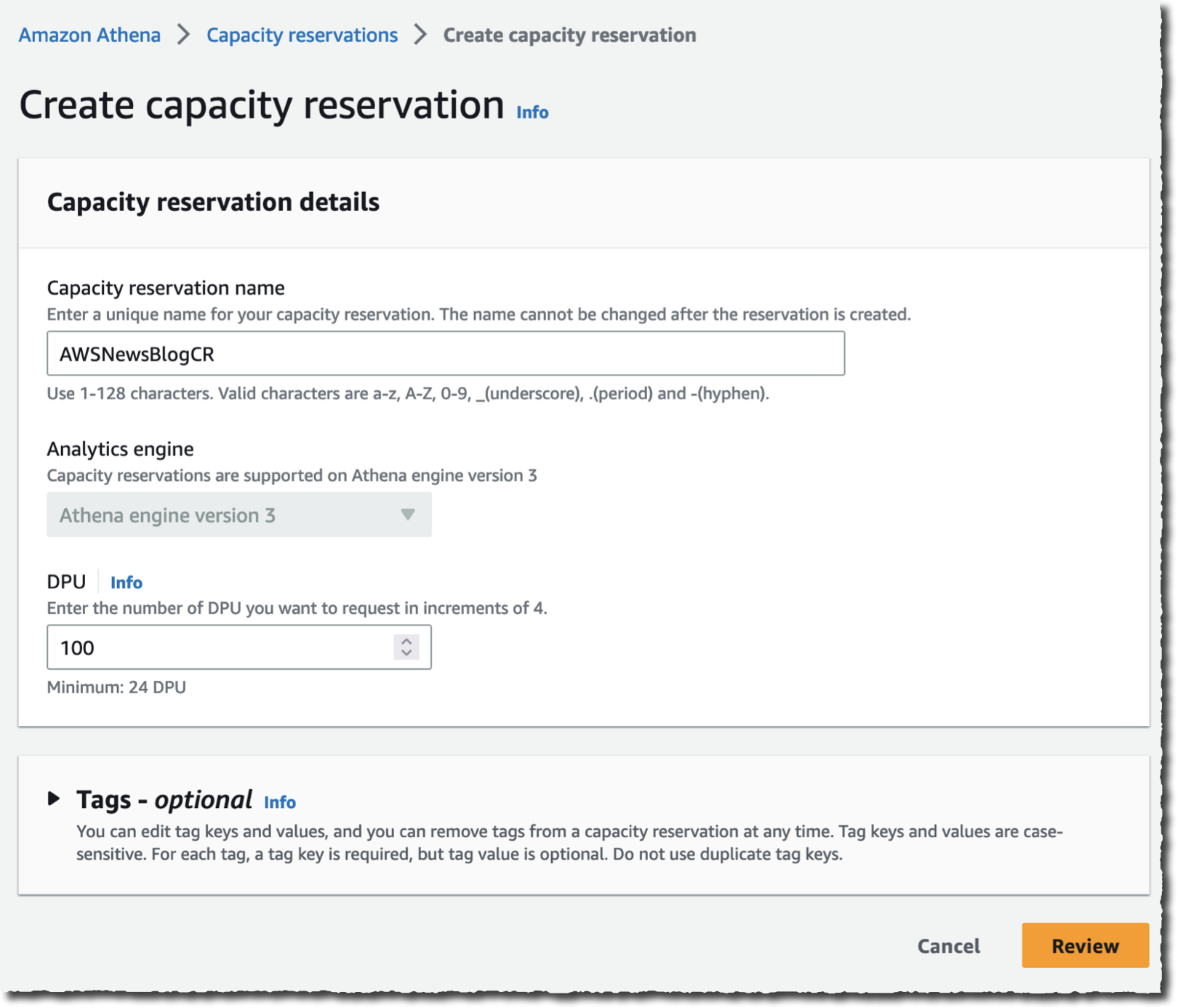The width and height of the screenshot is (1178, 1008).
Task: Focus the Capacity reservation name field
Action: (445, 353)
